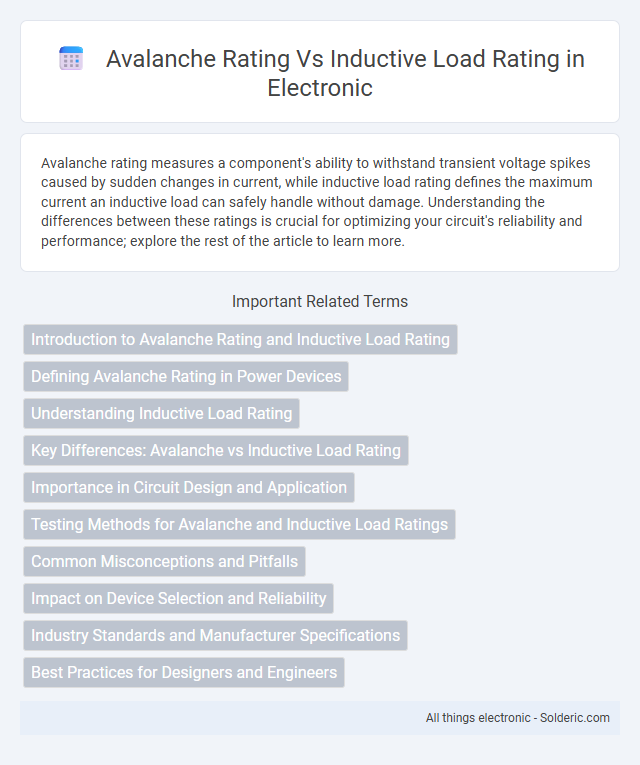Click the Important Related Terms heading
This screenshot has height=765, width=640.
[x=320, y=302]
